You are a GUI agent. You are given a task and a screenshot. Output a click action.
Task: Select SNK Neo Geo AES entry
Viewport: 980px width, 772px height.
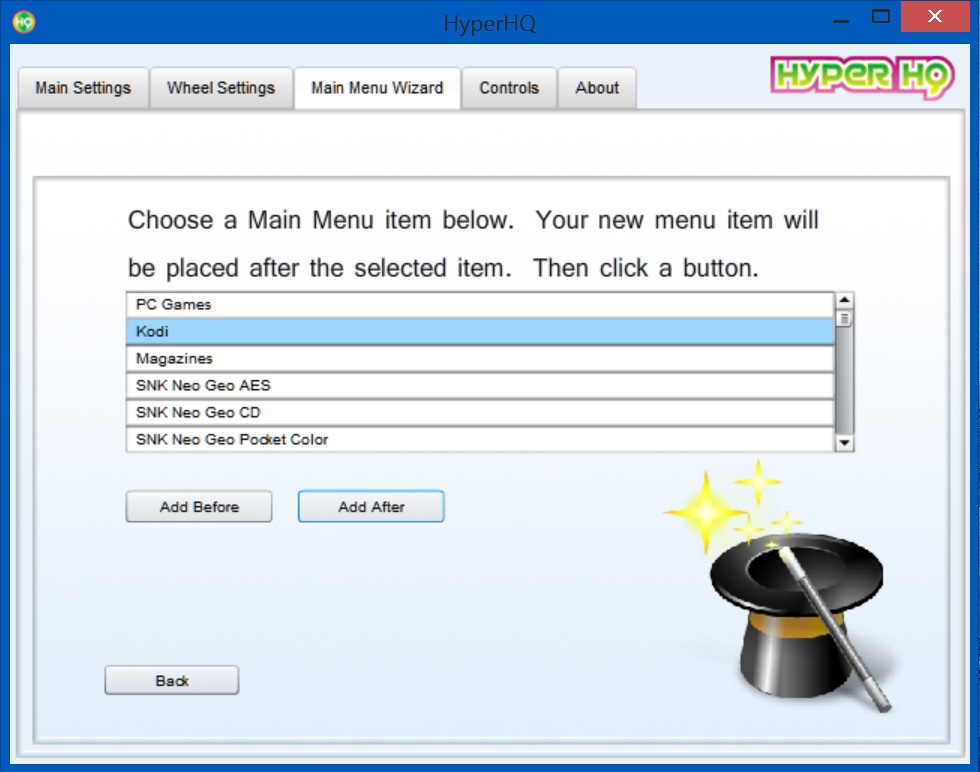480,386
